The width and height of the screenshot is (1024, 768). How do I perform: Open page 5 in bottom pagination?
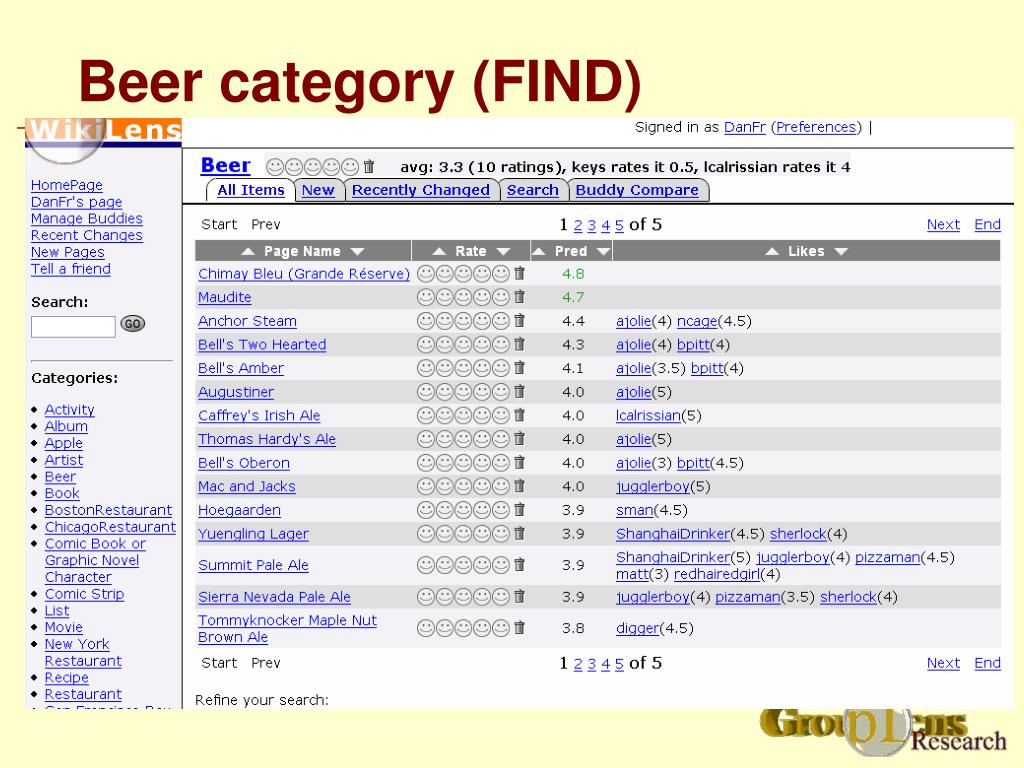click(x=619, y=664)
